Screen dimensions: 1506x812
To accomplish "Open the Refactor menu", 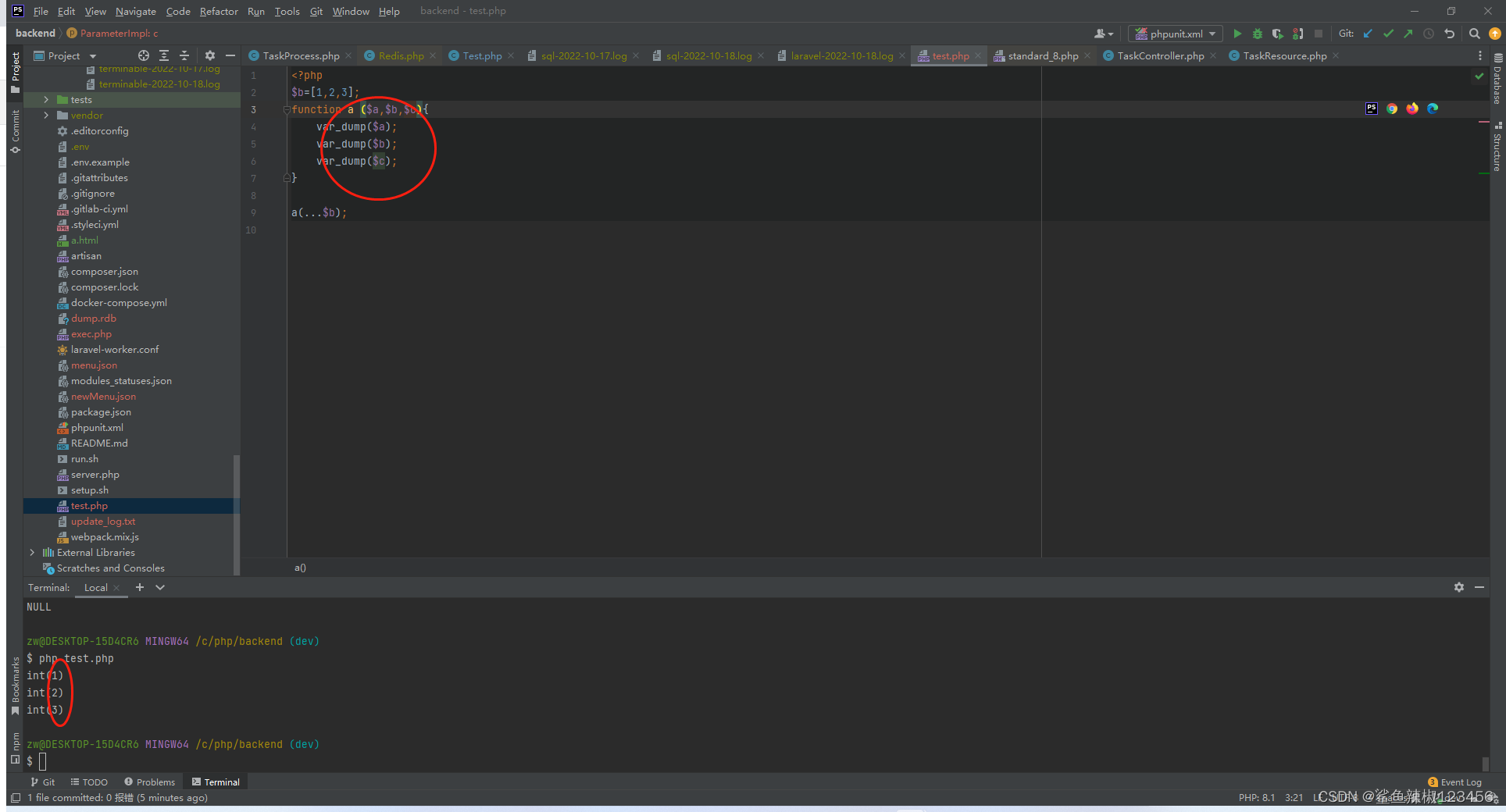I will [x=219, y=11].
